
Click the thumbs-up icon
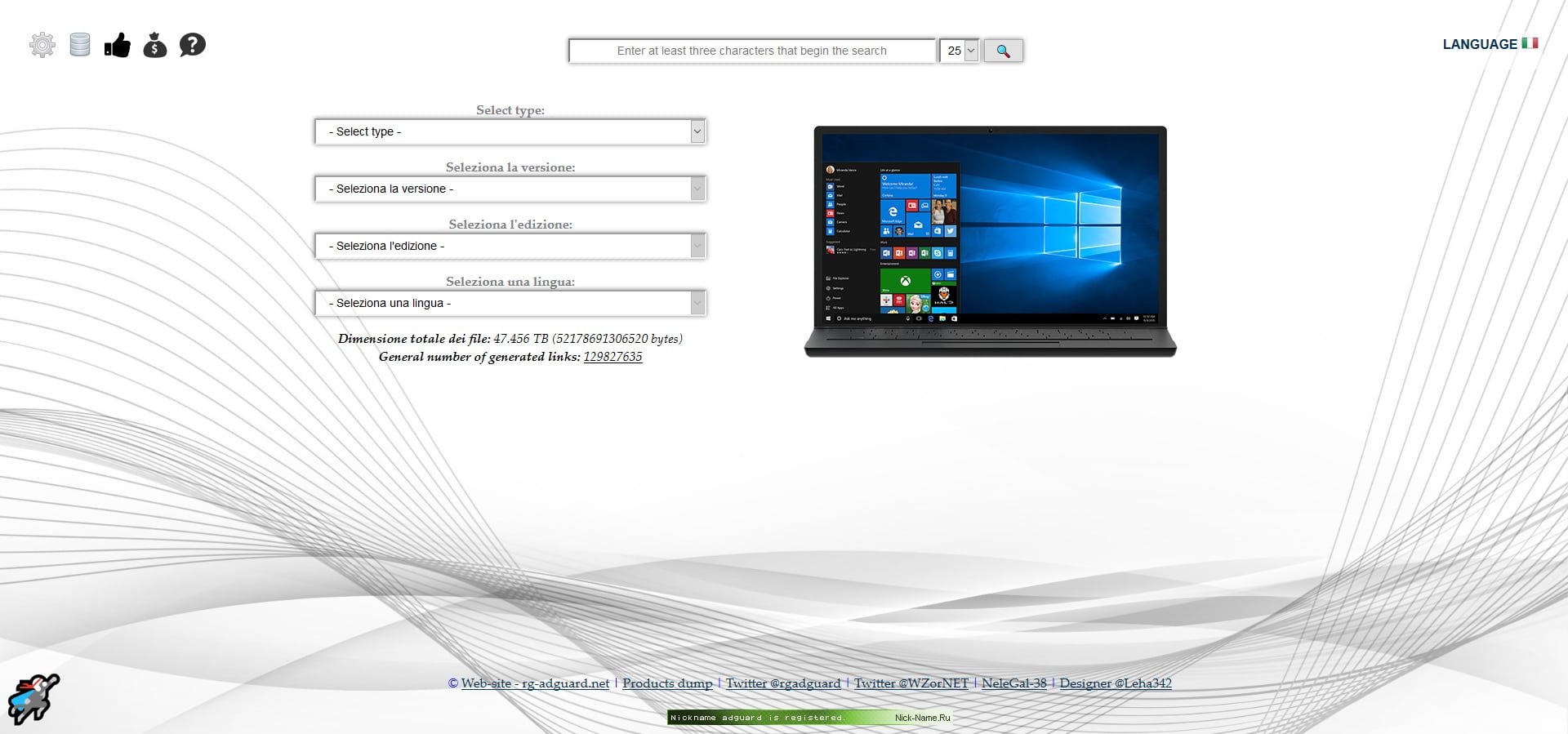[118, 45]
